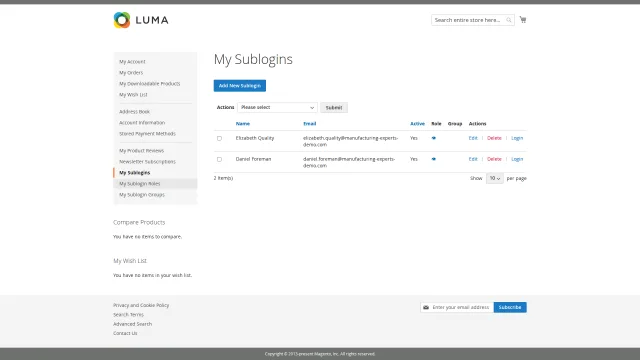This screenshot has width=640, height=360.
Task: Select Daniel Foreman's row checkbox
Action: tap(219, 160)
